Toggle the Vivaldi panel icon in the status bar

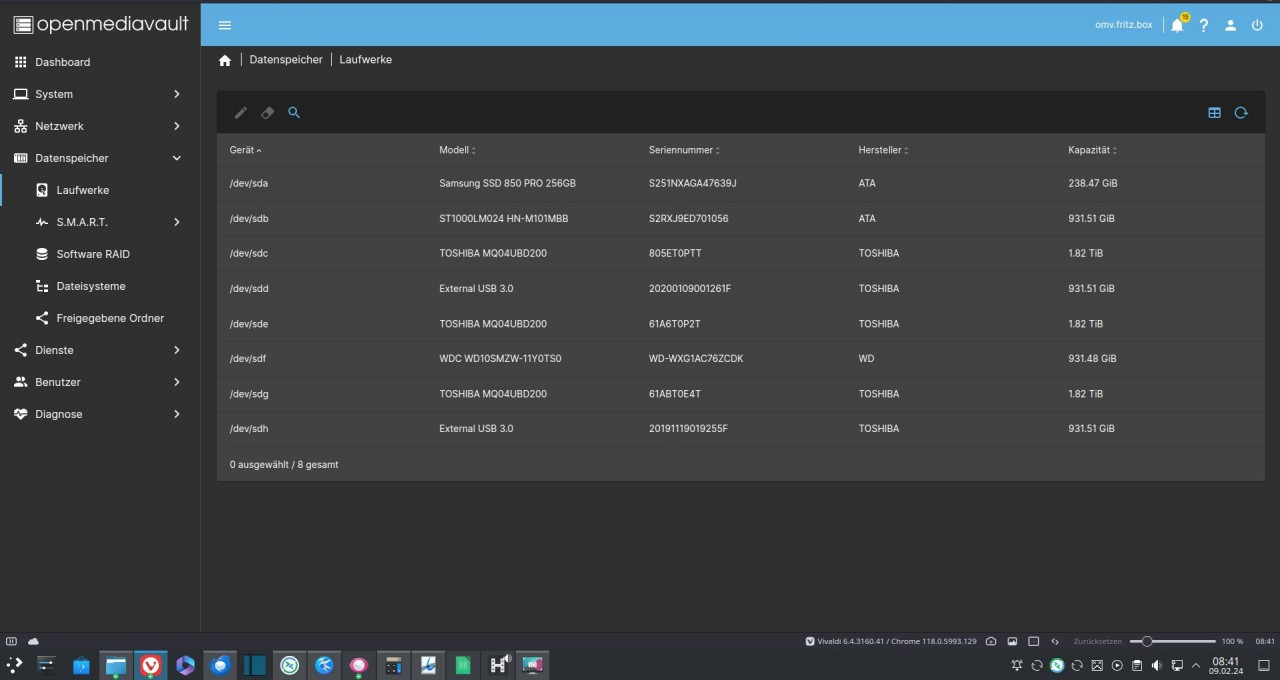pyautogui.click(x=11, y=641)
